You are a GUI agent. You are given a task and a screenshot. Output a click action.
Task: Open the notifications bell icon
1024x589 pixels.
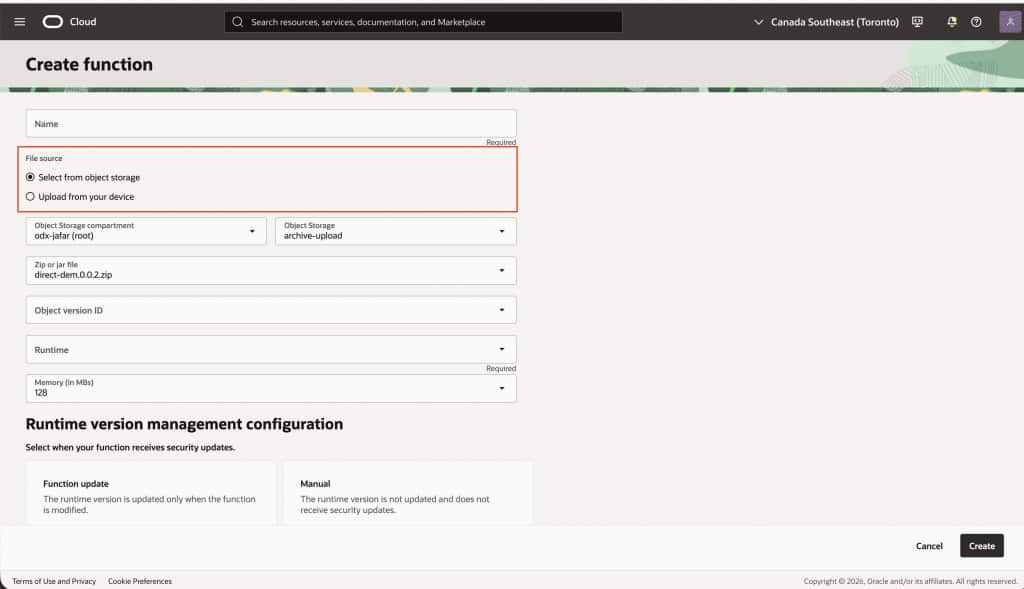coord(952,22)
